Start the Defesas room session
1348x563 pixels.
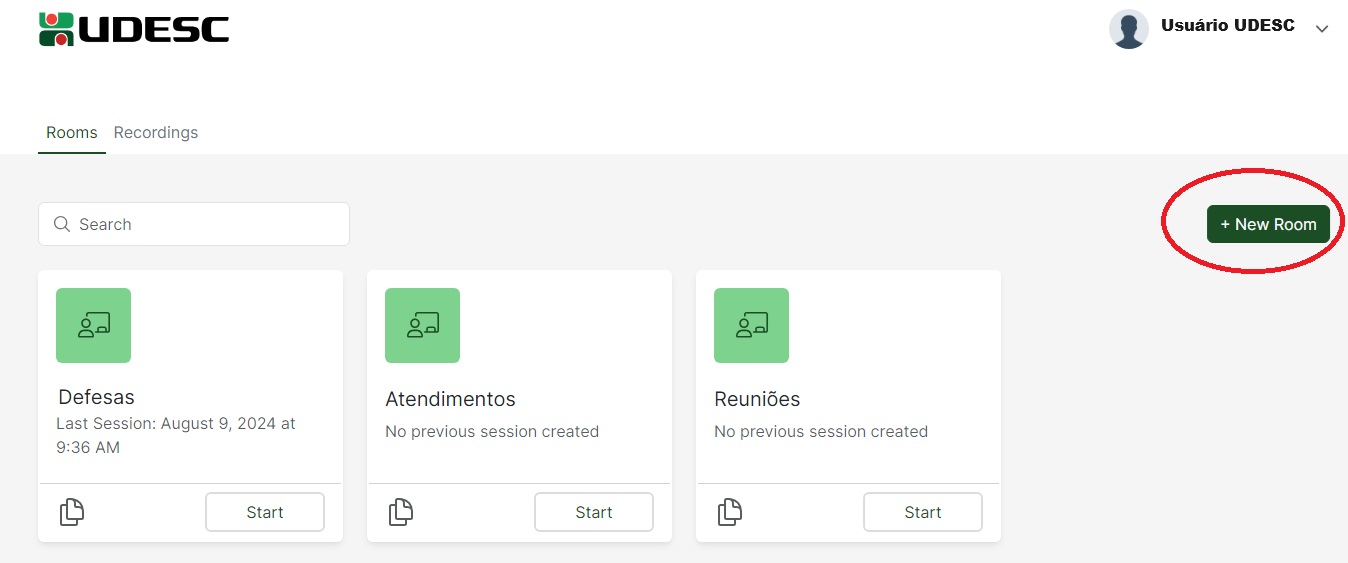[265, 512]
